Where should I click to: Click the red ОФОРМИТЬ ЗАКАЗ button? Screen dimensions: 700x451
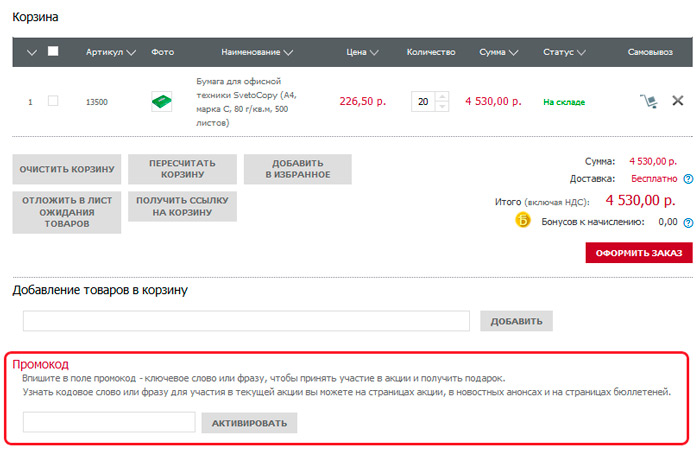click(639, 253)
